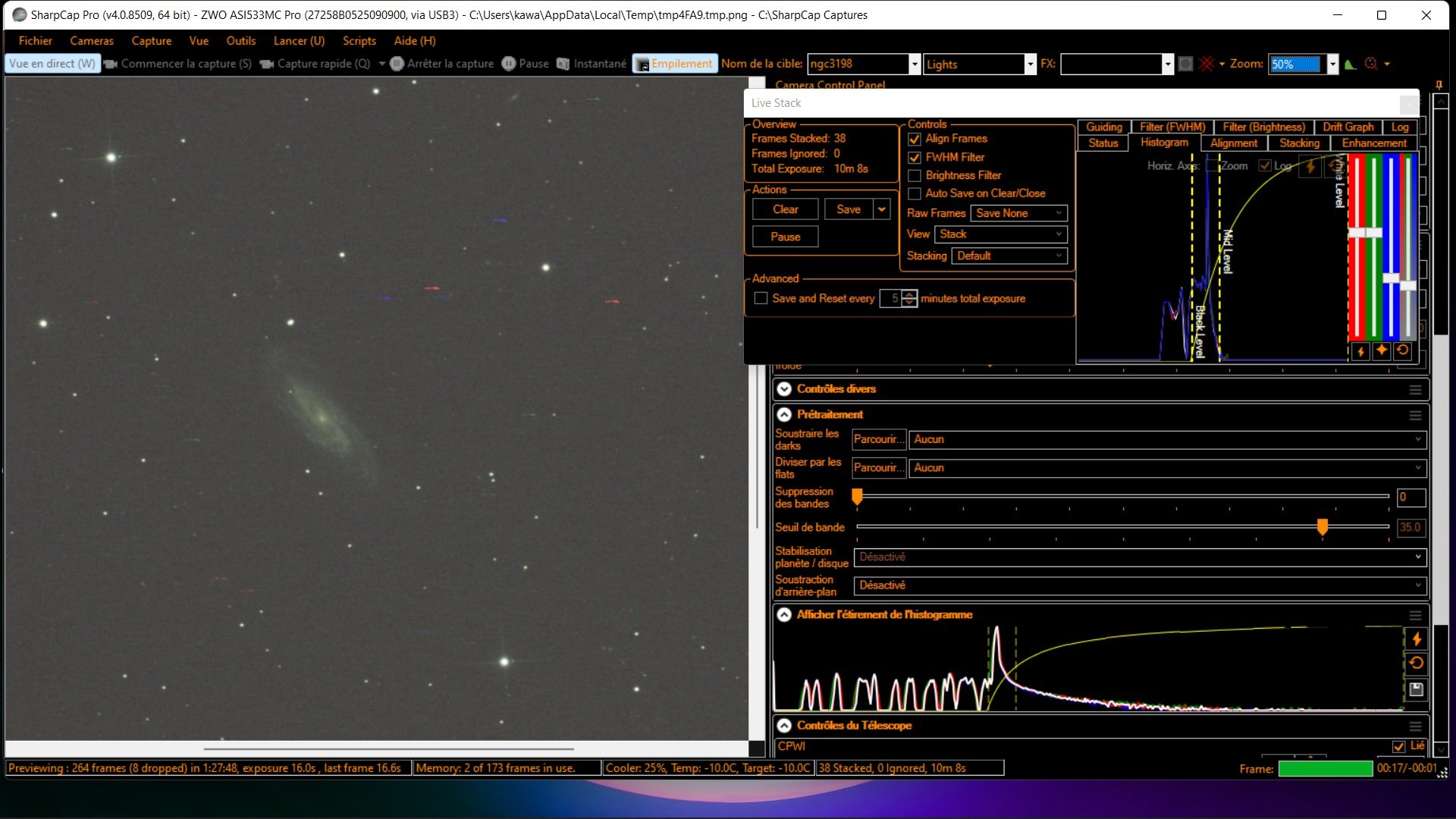Click the star color balance icon
The image size is (1456, 819).
tap(1382, 350)
